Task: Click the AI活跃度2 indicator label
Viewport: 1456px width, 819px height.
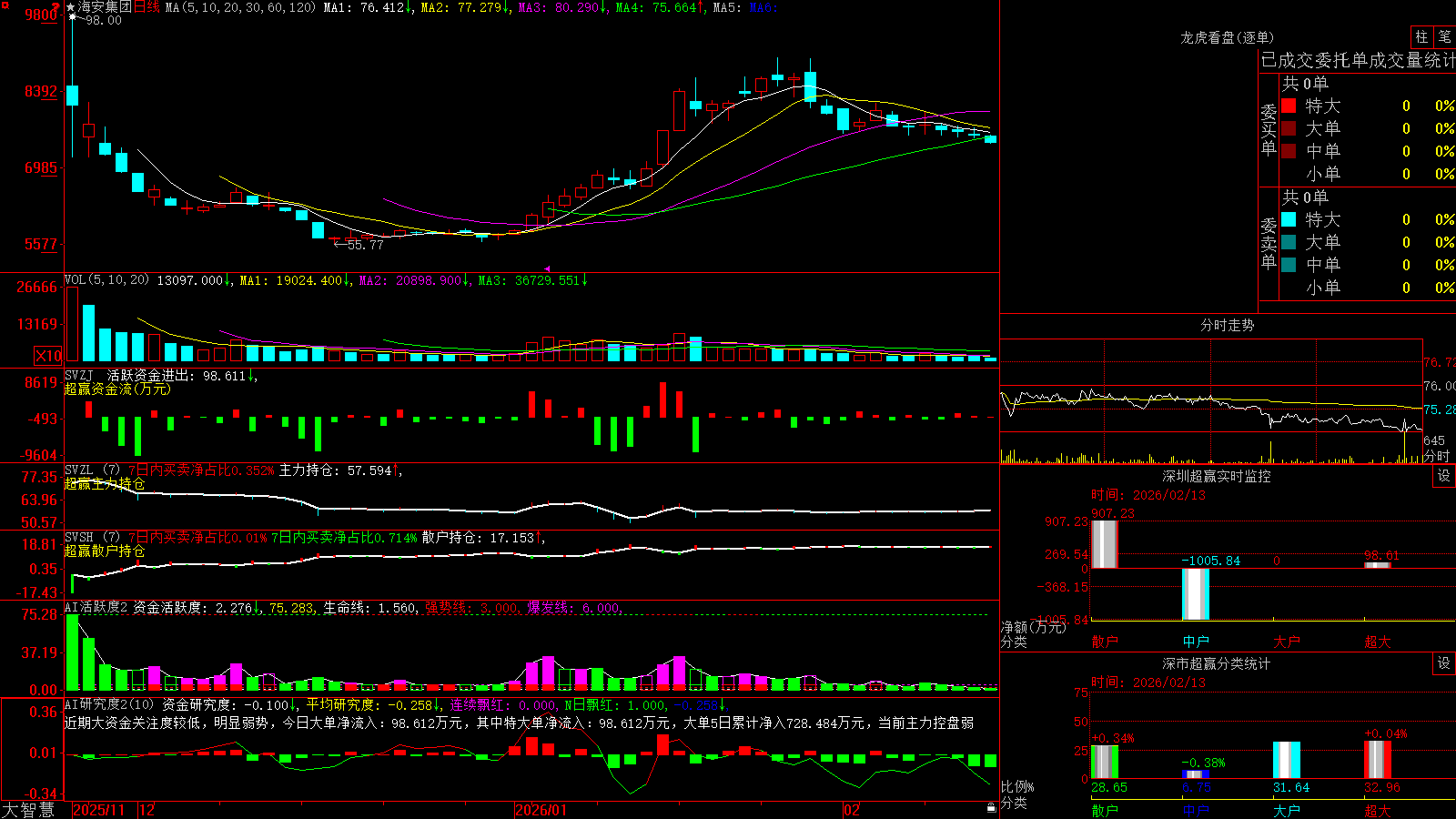Action: coord(96,607)
